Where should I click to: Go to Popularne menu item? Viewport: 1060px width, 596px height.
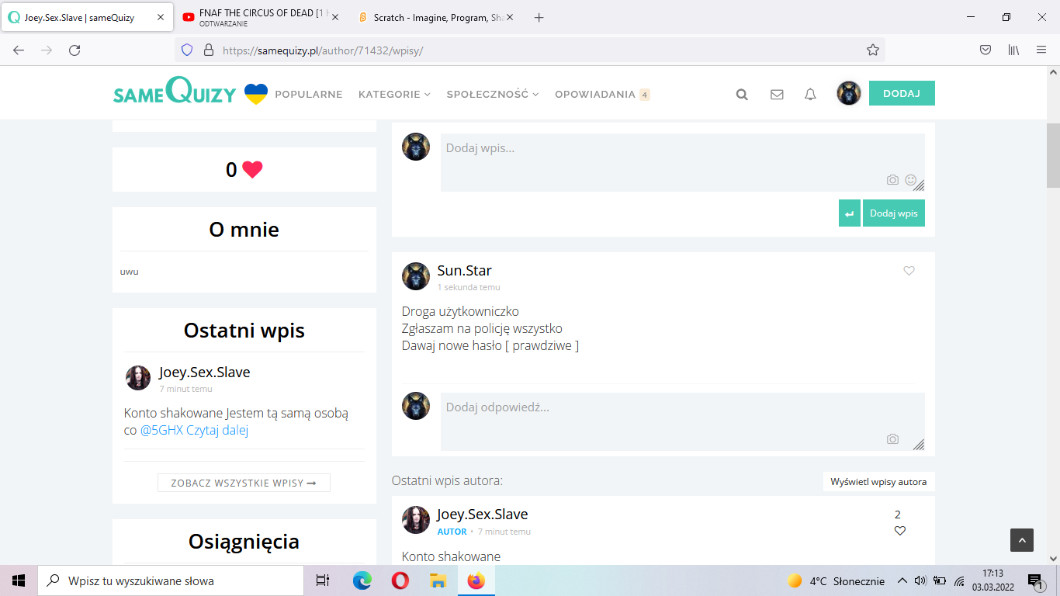pyautogui.click(x=308, y=94)
